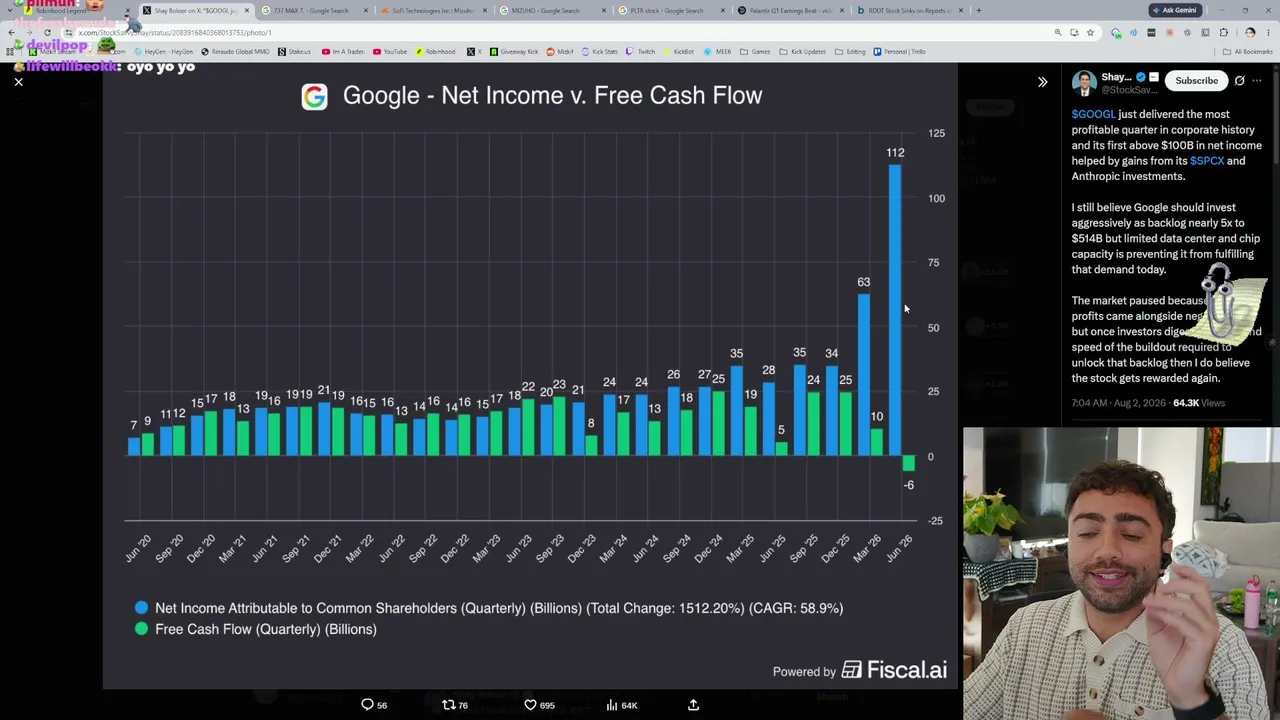Open the Chrome three-dot menu
This screenshot has width=1280, height=720.
(1268, 32)
